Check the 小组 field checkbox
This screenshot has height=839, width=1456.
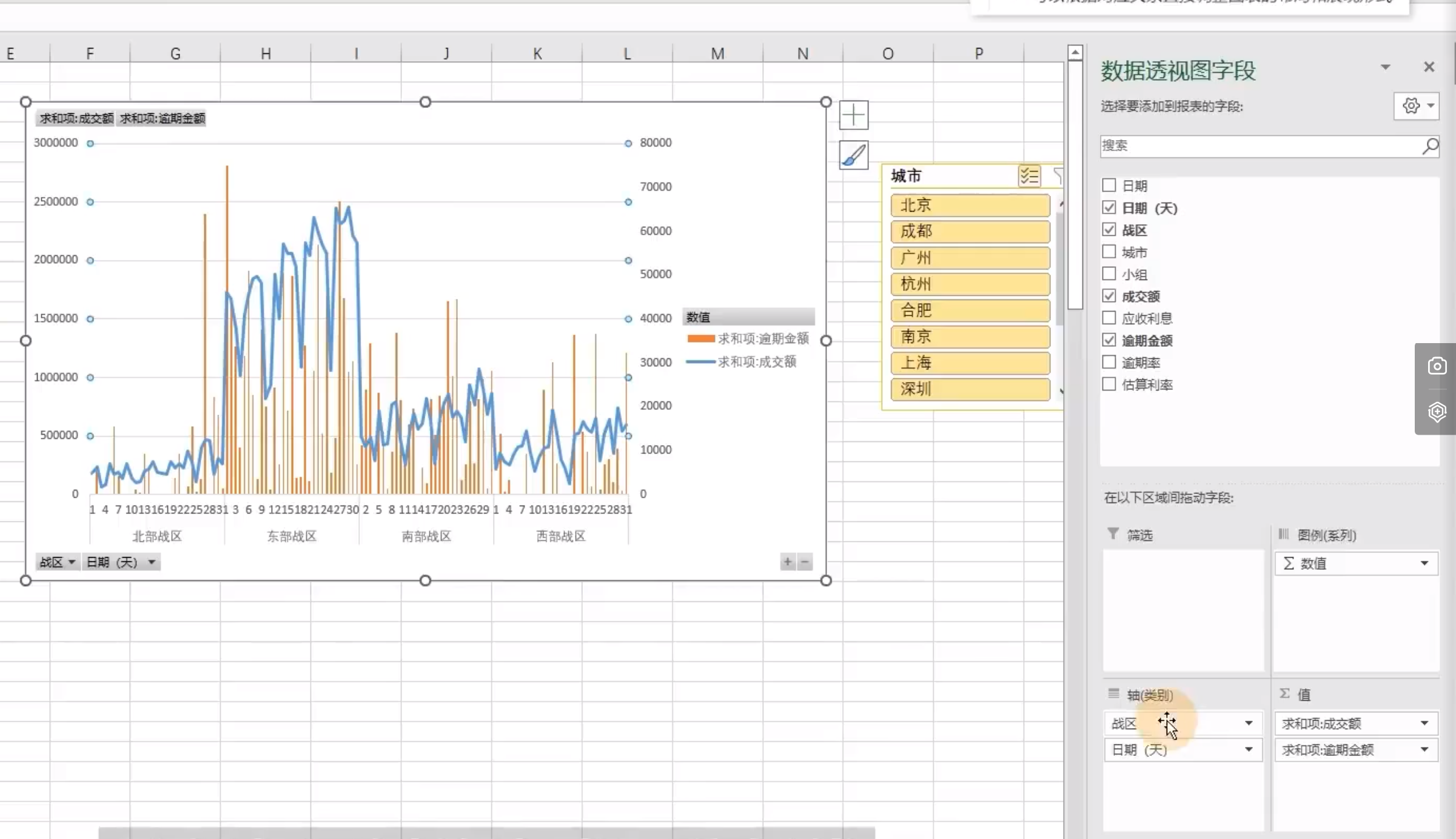1109,273
